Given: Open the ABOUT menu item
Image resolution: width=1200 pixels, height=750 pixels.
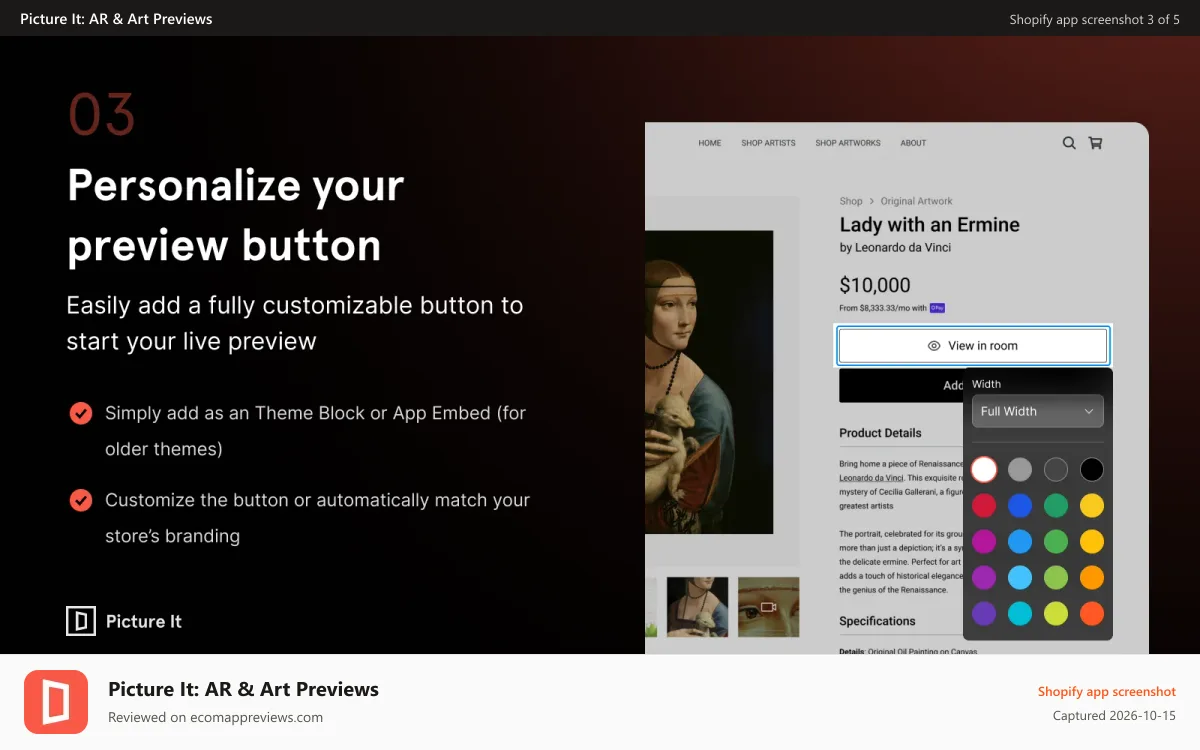Looking at the screenshot, I should (913, 143).
